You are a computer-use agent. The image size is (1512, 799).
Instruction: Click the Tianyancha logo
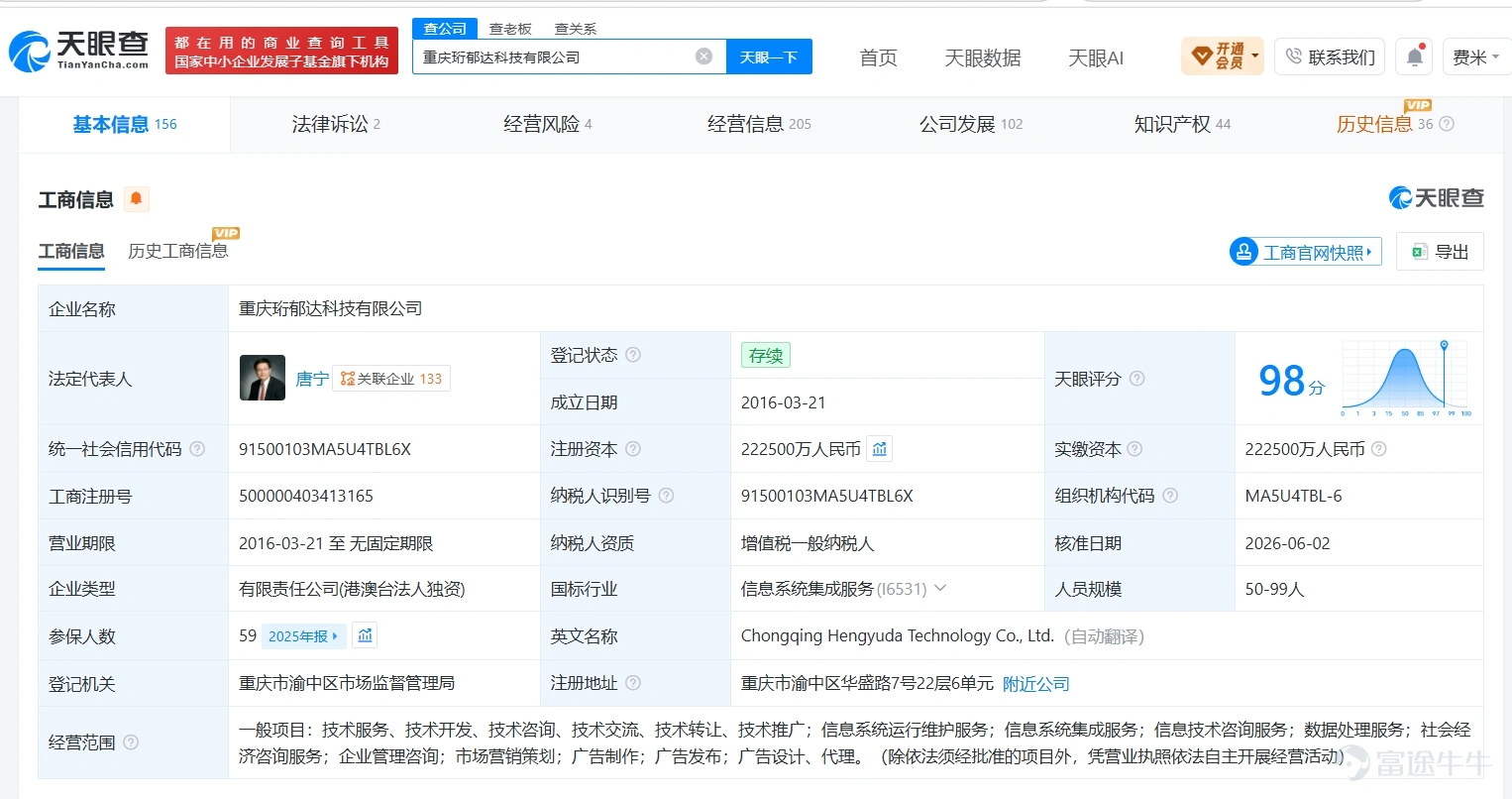tap(79, 51)
